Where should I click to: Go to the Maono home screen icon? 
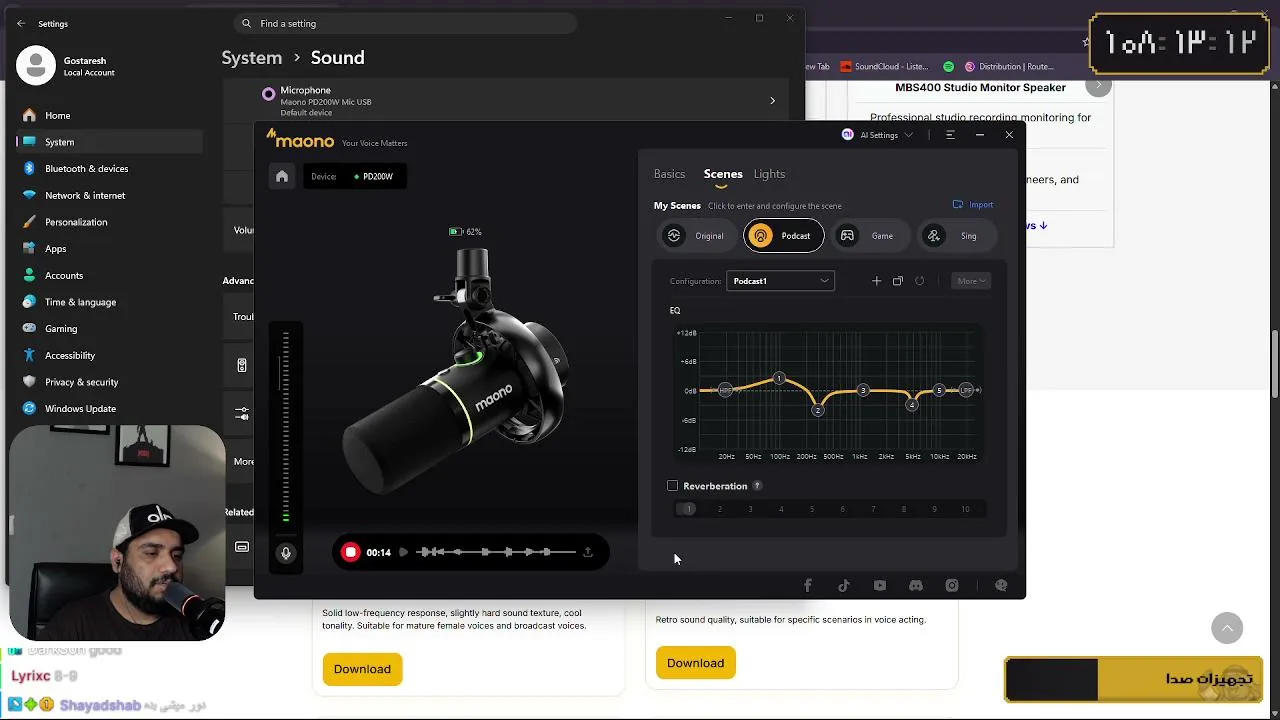282,176
